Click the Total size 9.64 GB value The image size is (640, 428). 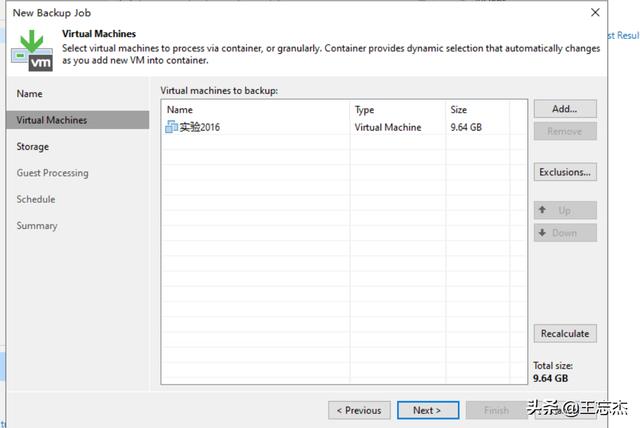coord(550,378)
